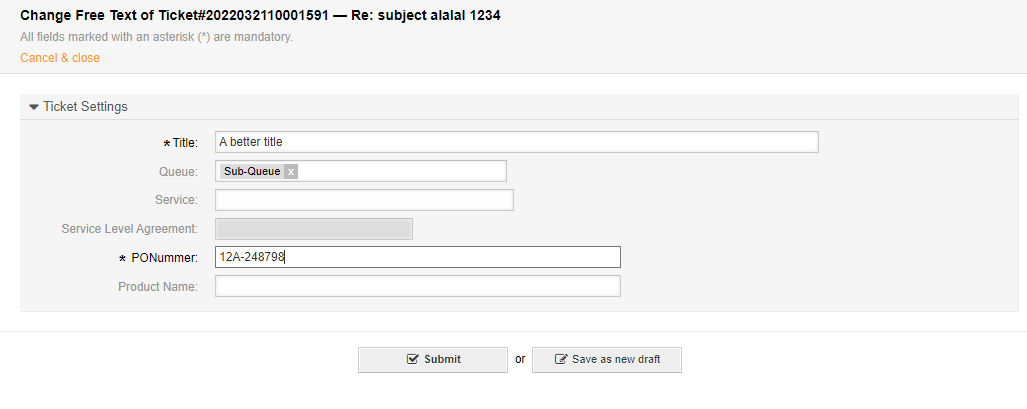
Task: Open the Queue selection field's empty area
Action: tap(400, 171)
